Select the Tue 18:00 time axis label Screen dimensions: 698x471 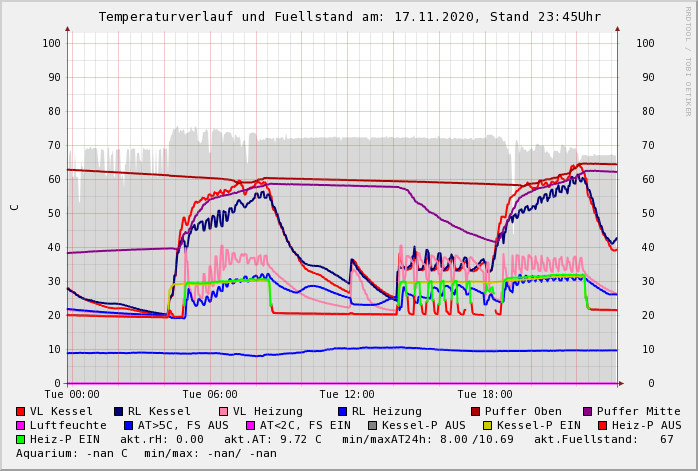point(485,394)
